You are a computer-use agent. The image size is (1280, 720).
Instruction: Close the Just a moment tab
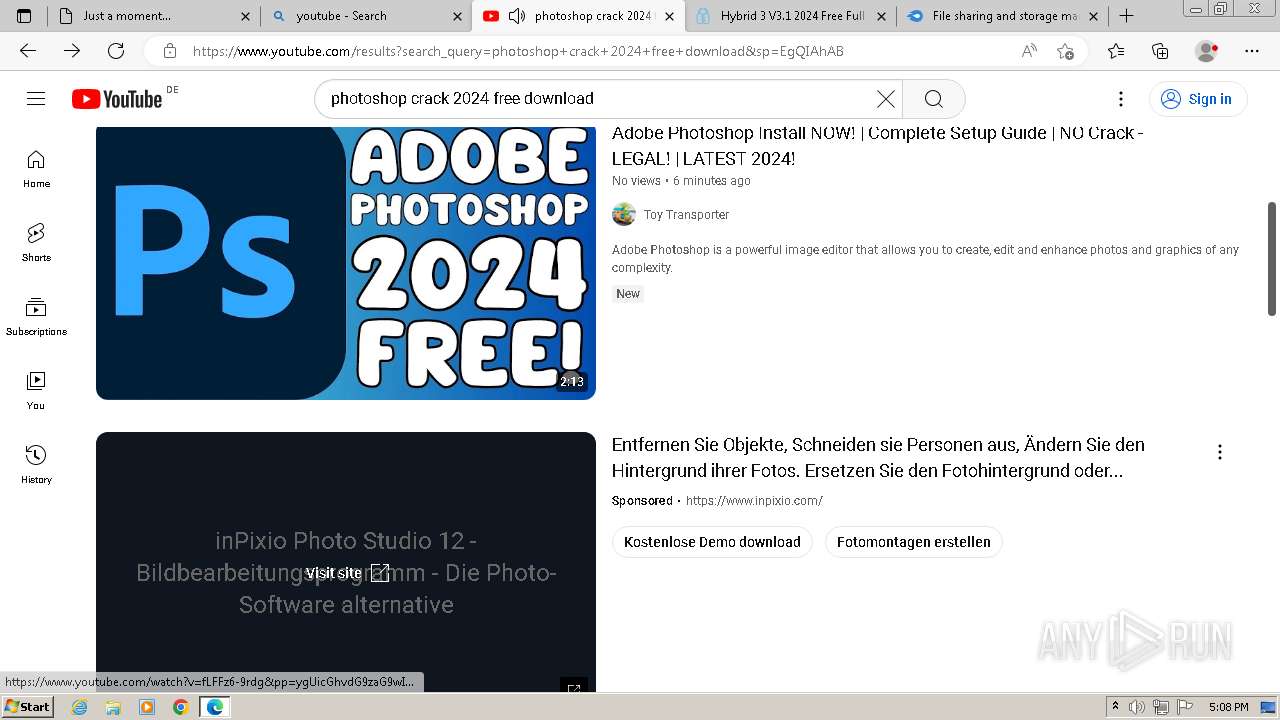245,16
